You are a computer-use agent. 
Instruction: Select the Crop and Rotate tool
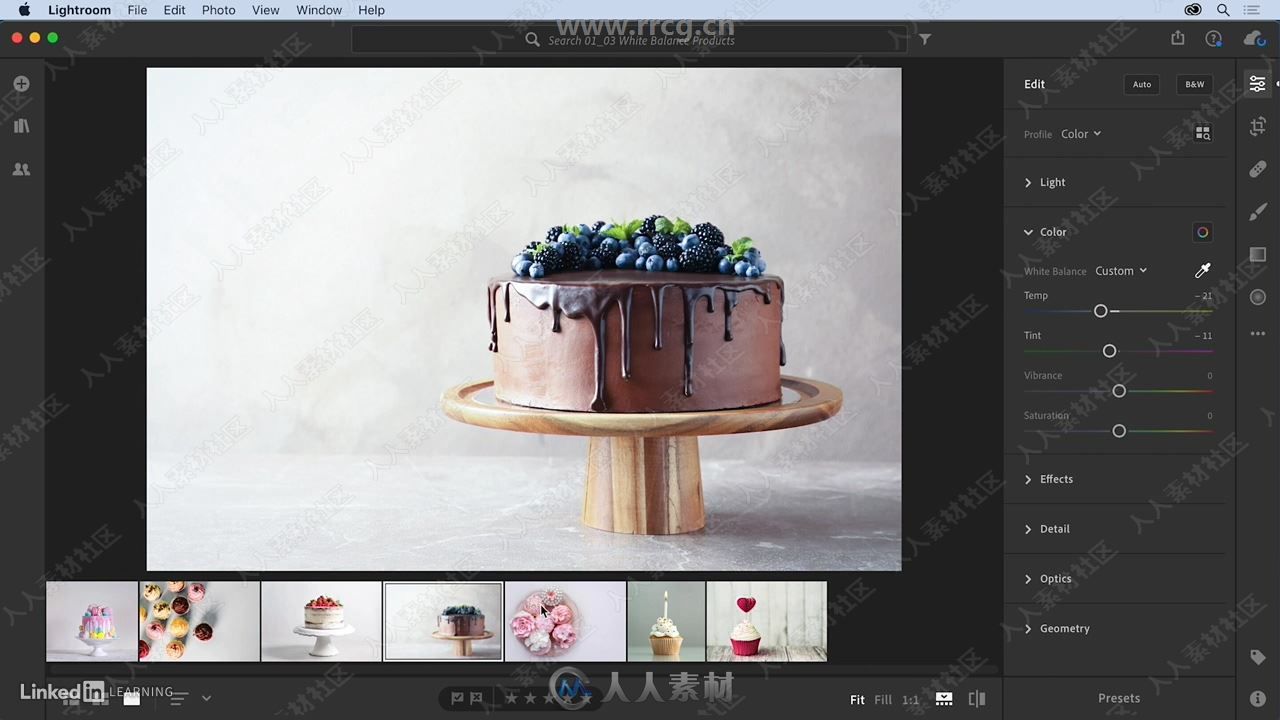(x=1258, y=127)
